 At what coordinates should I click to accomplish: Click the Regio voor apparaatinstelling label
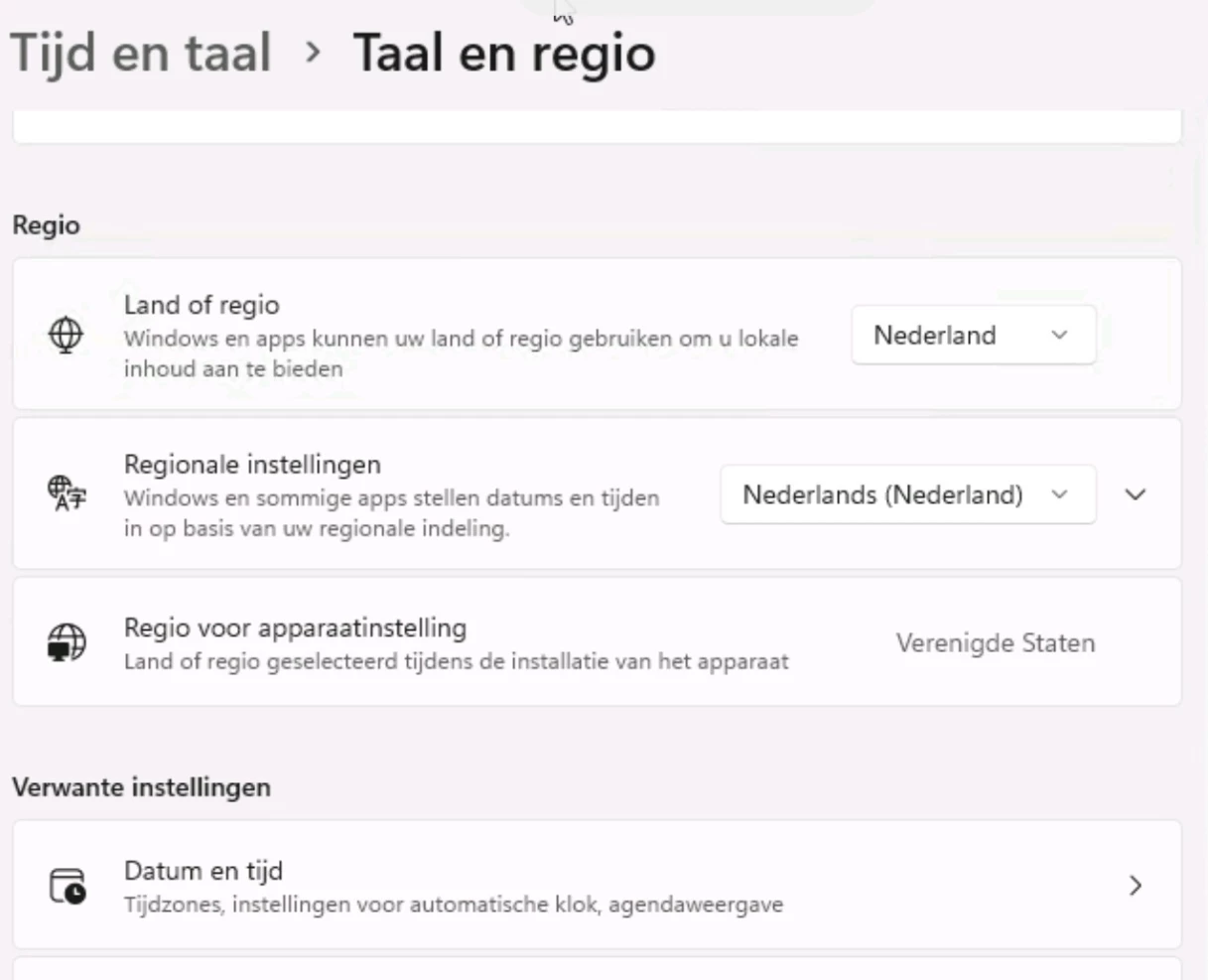click(x=295, y=628)
